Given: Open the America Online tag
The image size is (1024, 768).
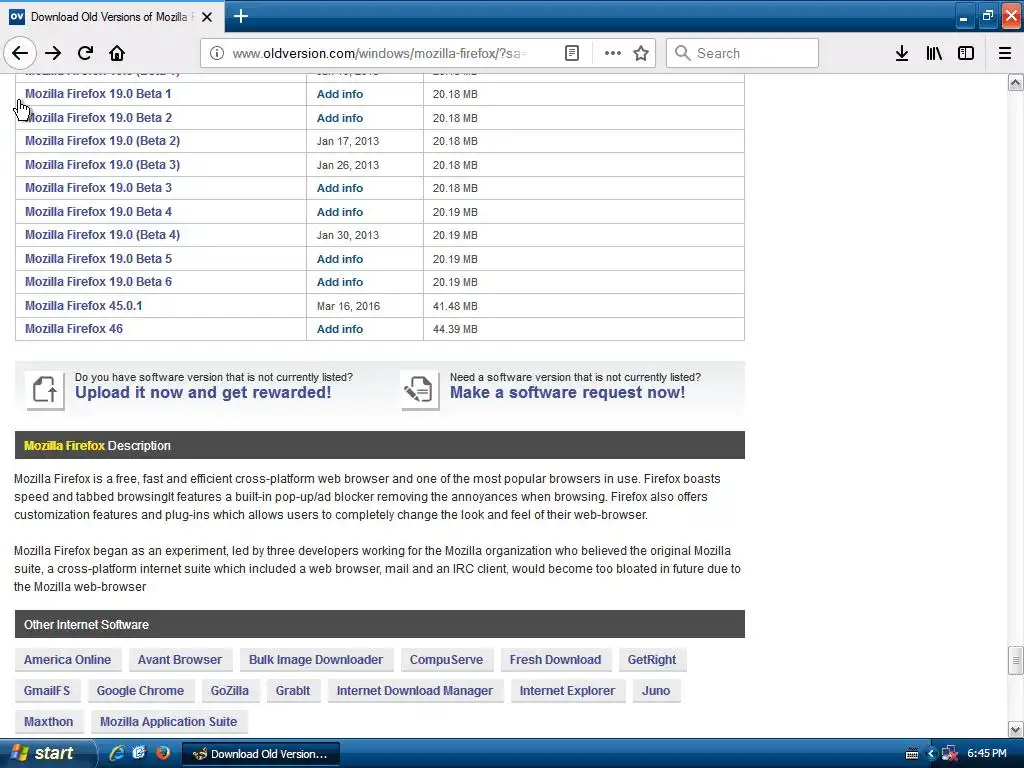Looking at the screenshot, I should tap(67, 660).
